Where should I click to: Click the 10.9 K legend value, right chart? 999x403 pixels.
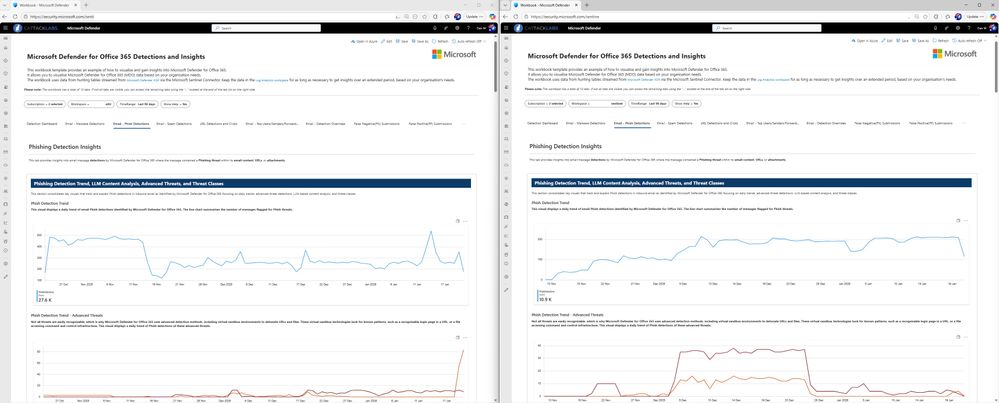coord(545,298)
